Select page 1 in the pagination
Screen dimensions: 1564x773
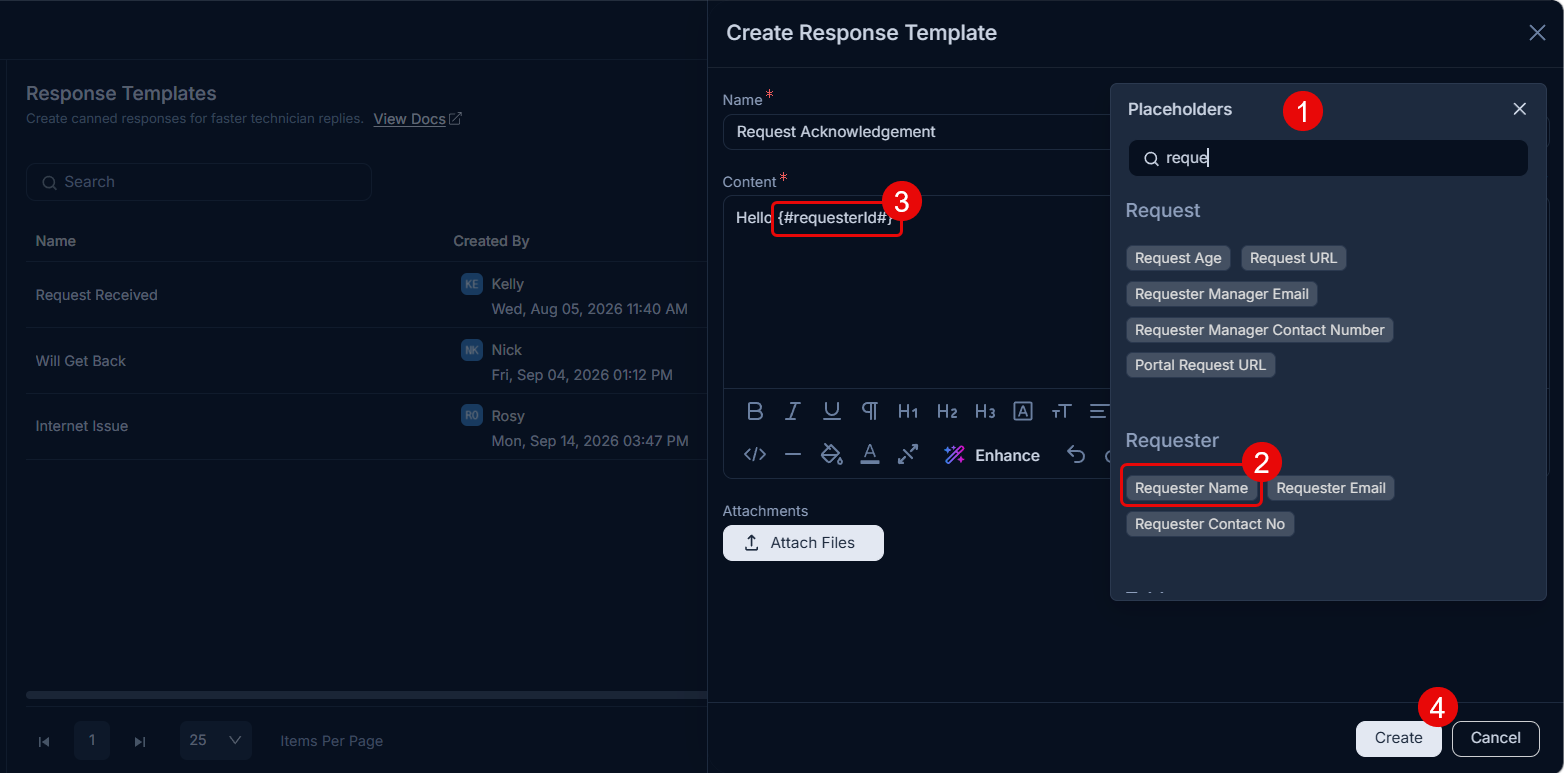tap(92, 740)
